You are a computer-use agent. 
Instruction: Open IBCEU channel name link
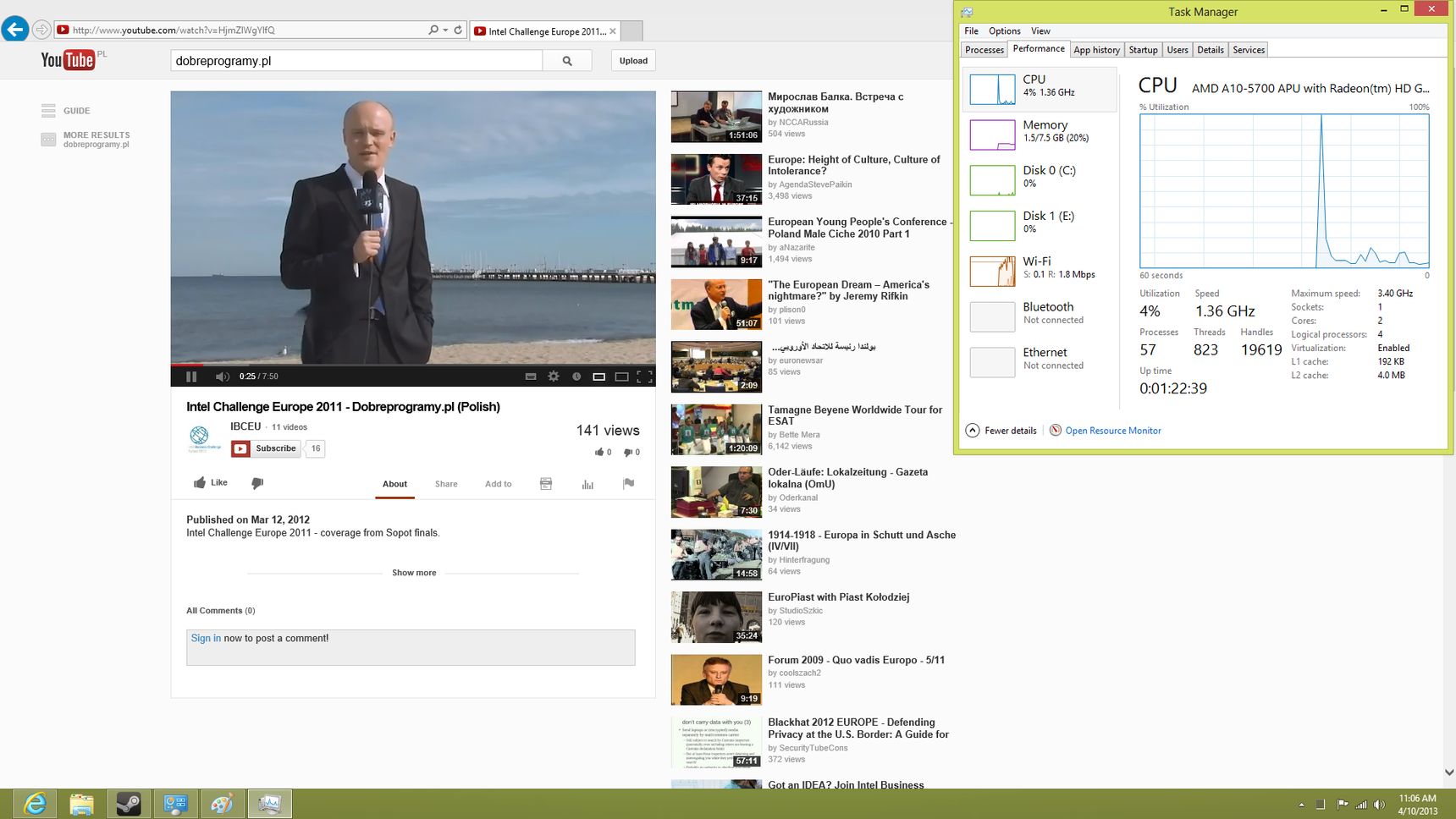pyautogui.click(x=245, y=426)
